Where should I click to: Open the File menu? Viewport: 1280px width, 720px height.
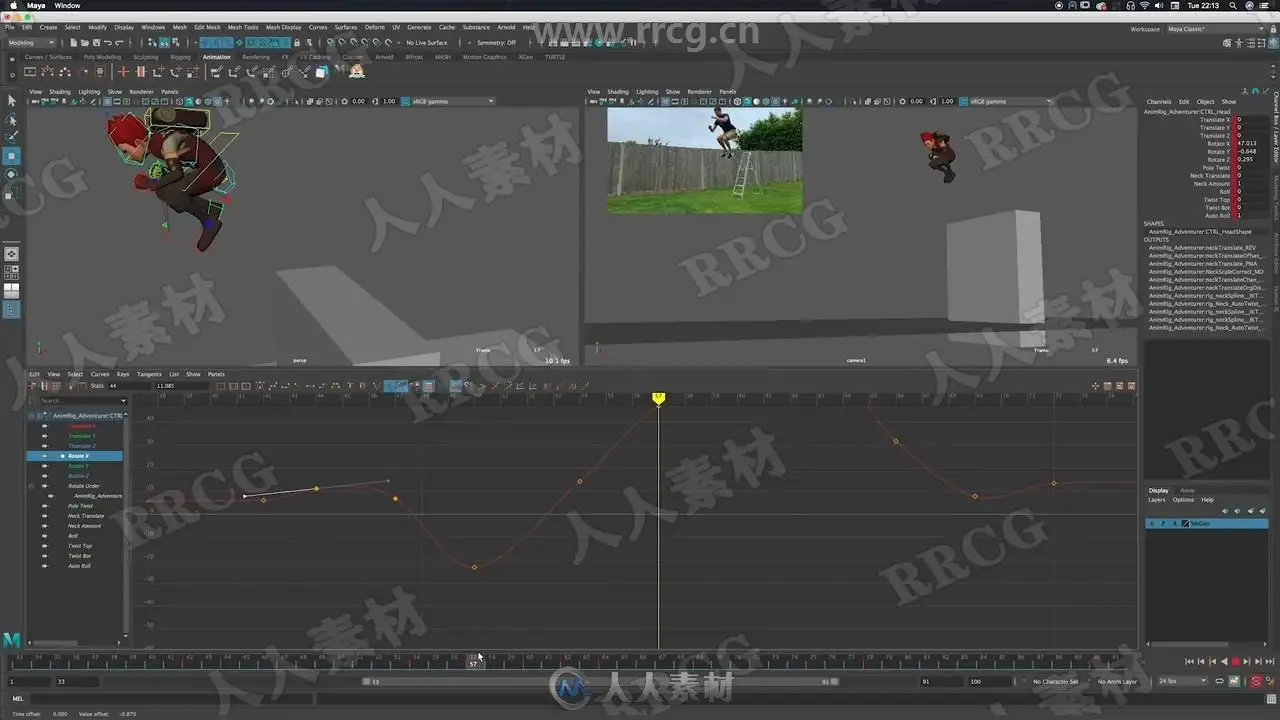pyautogui.click(x=10, y=28)
